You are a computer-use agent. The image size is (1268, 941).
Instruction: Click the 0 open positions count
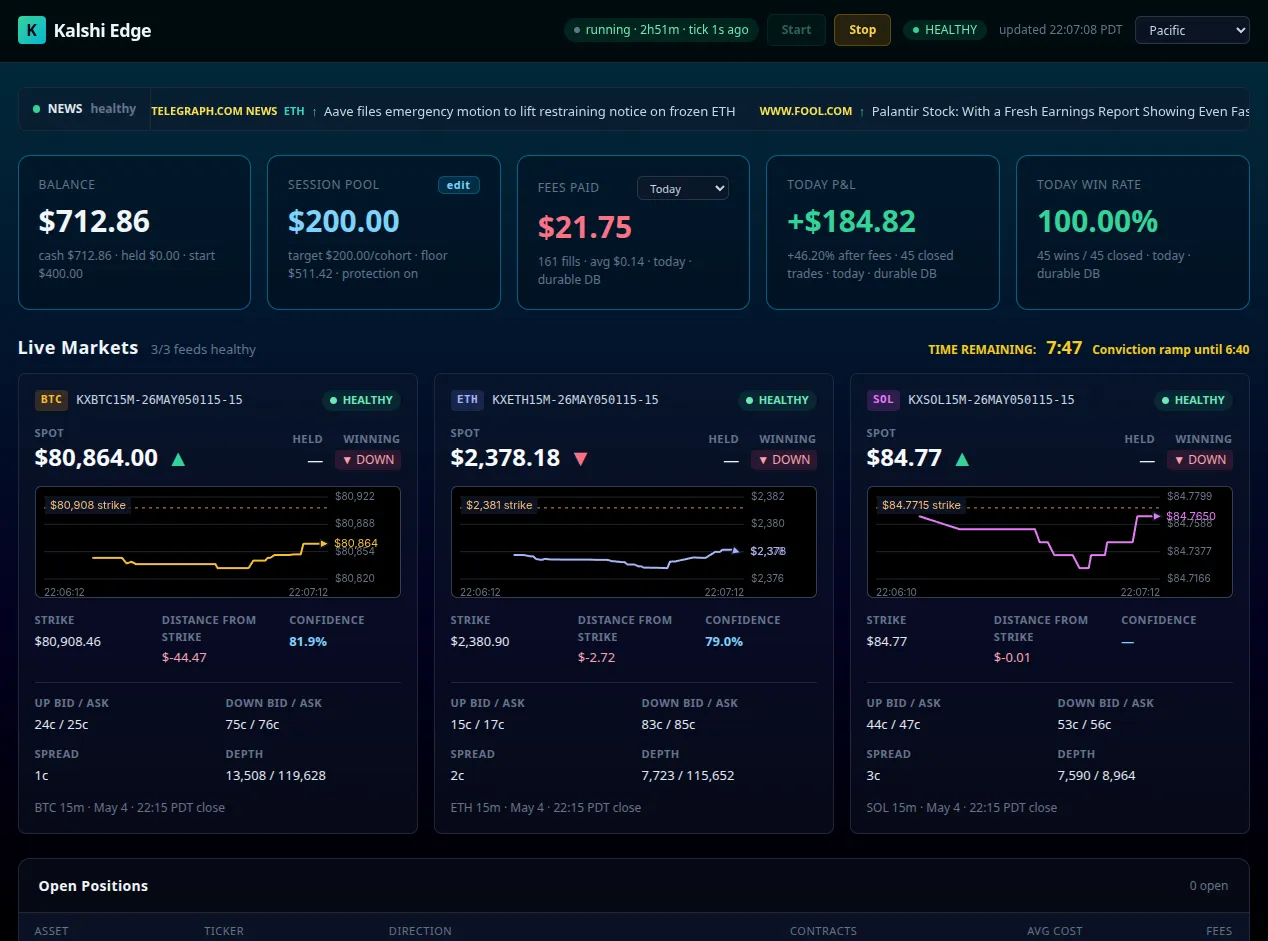click(1208, 886)
